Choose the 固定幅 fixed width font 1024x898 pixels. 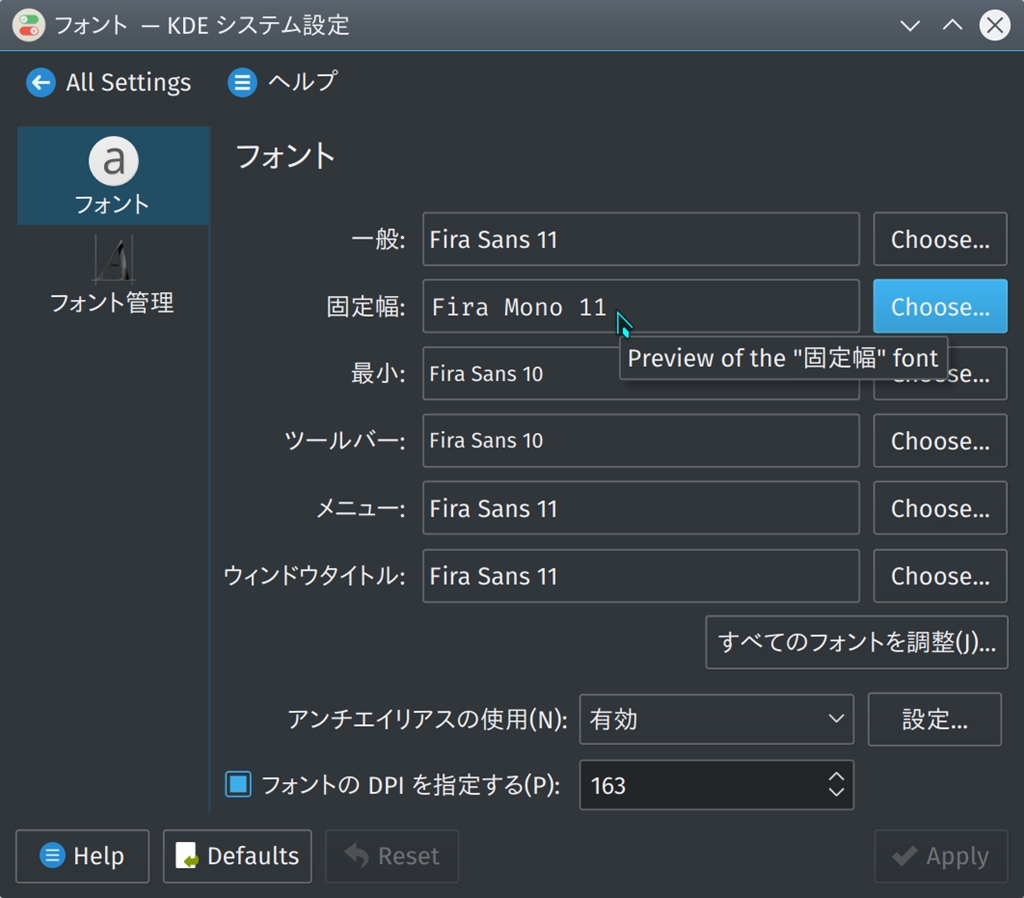tap(940, 306)
